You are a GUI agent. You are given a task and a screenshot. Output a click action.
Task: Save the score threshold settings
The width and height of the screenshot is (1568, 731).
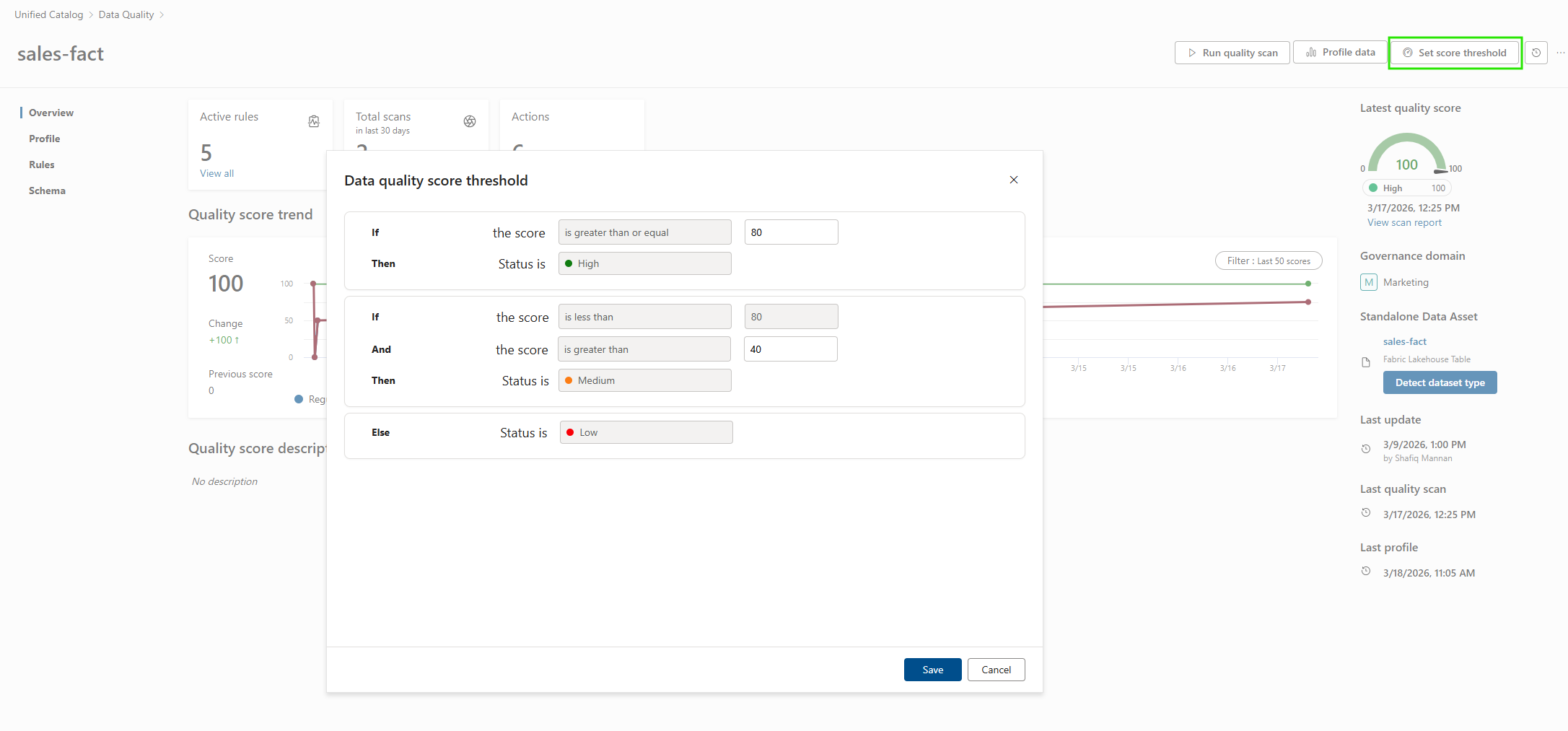coord(932,670)
